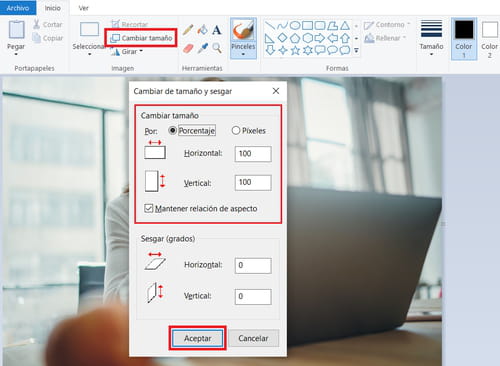Click the Seleccionar rectangle selection icon
500x366 pixels.
(x=89, y=29)
